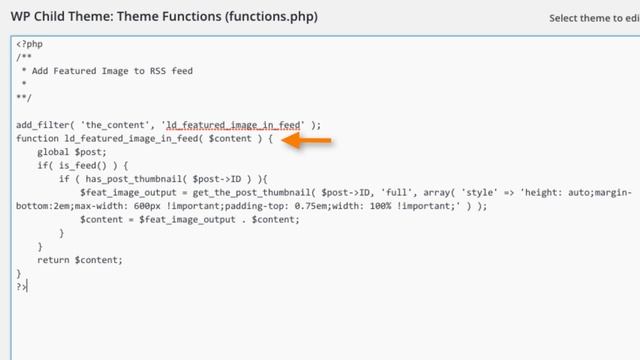Click the comment 'Add Featured Image to RSS feed'
640x360 pixels.
coord(112,71)
